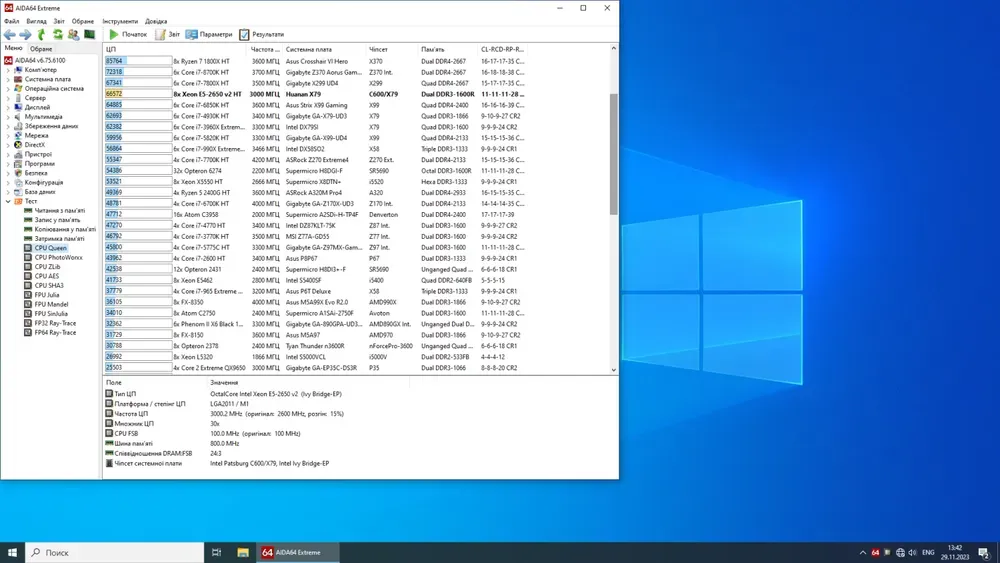1000x563 pixels.
Task: Select FPU Julia benchmark in tree
Action: 48,295
